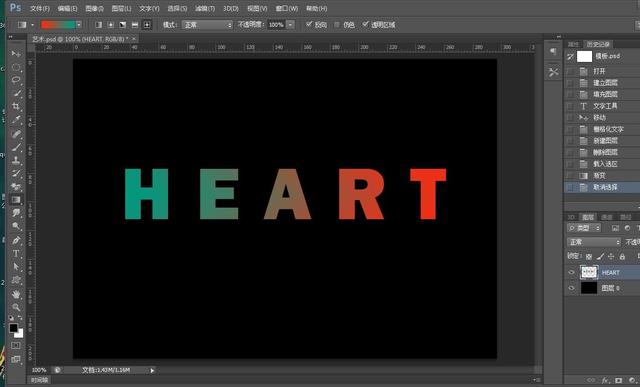
Task: Set history brush source on 打开 step
Action: click(x=570, y=71)
